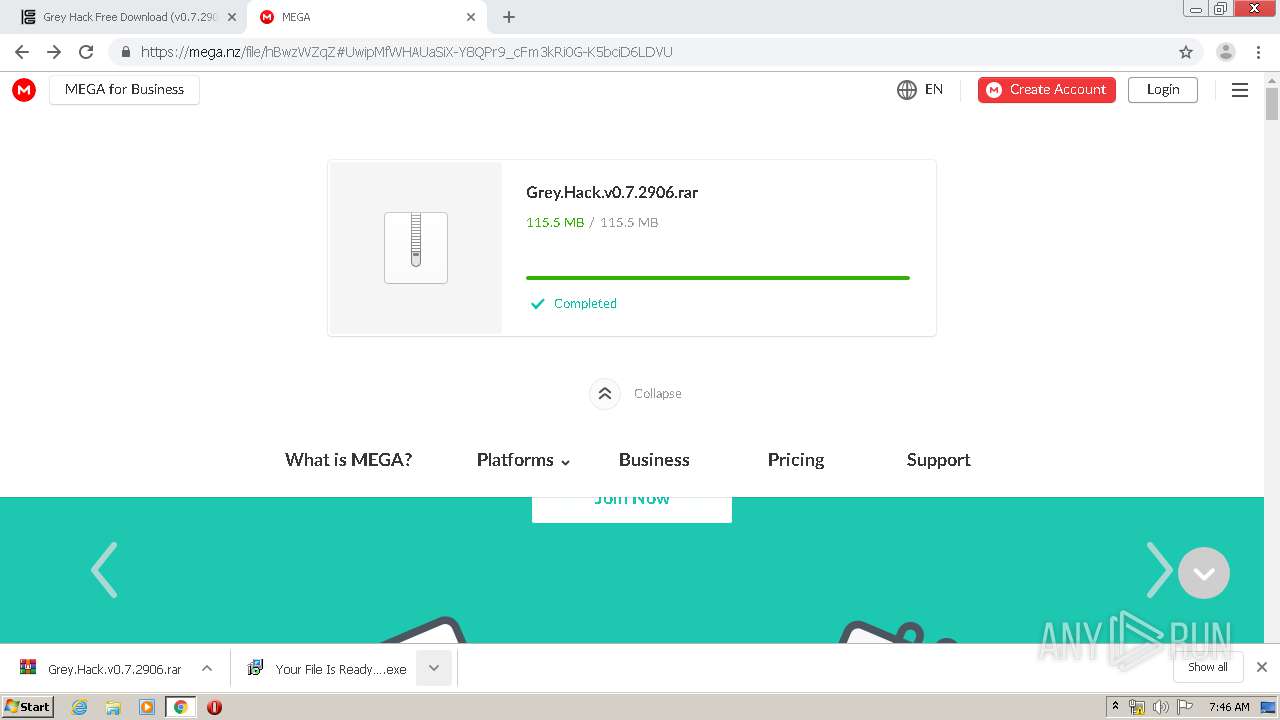Show hidden system tray icons
This screenshot has height=720, width=1280.
(x=1115, y=707)
